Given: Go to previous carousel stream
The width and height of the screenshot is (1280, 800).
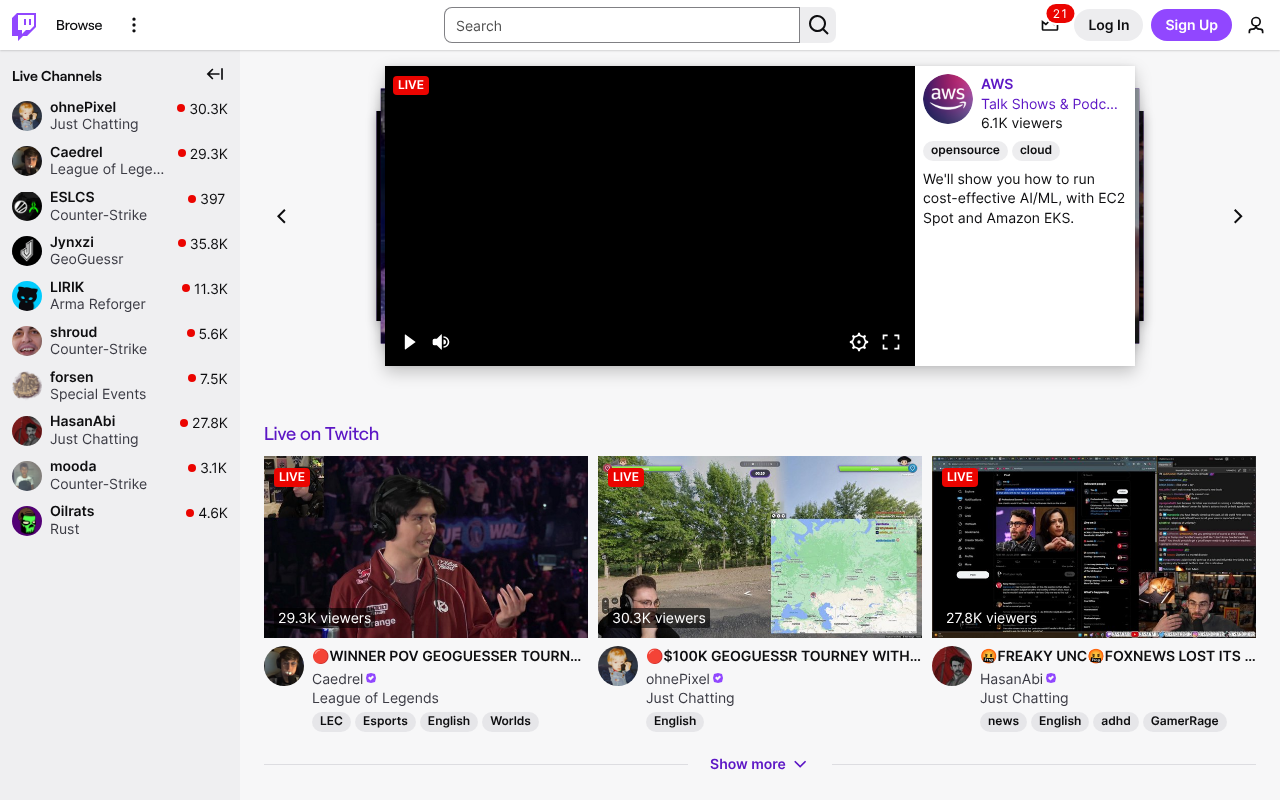Looking at the screenshot, I should [x=282, y=216].
